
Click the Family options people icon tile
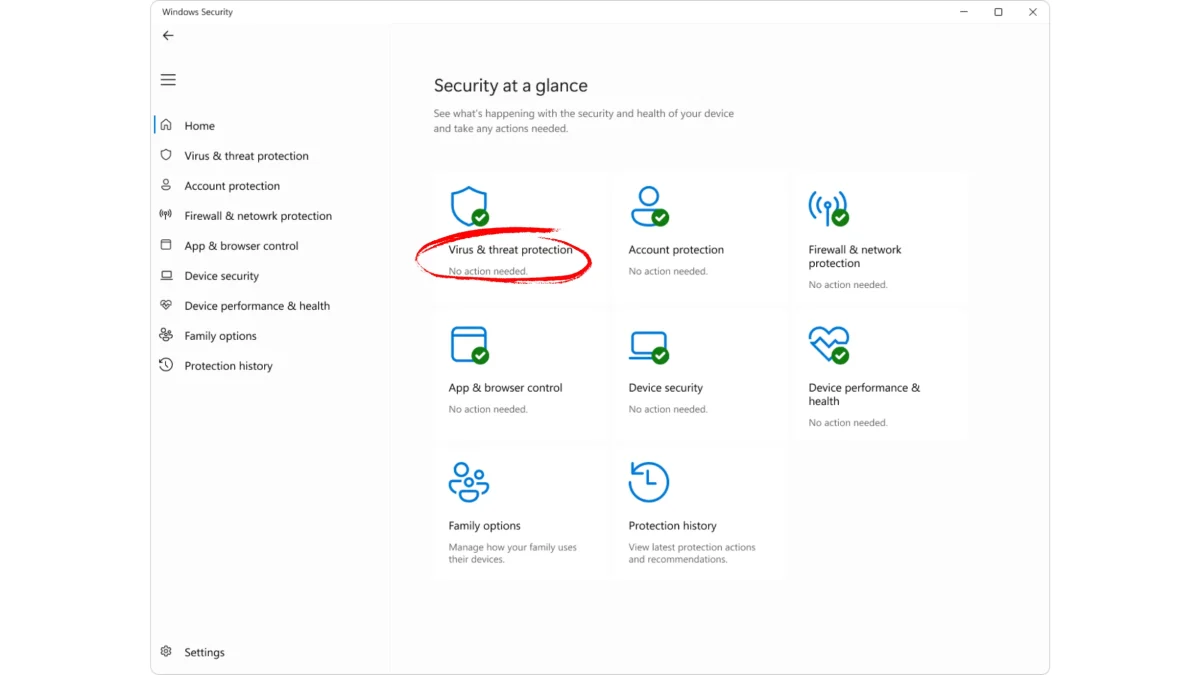coord(468,482)
